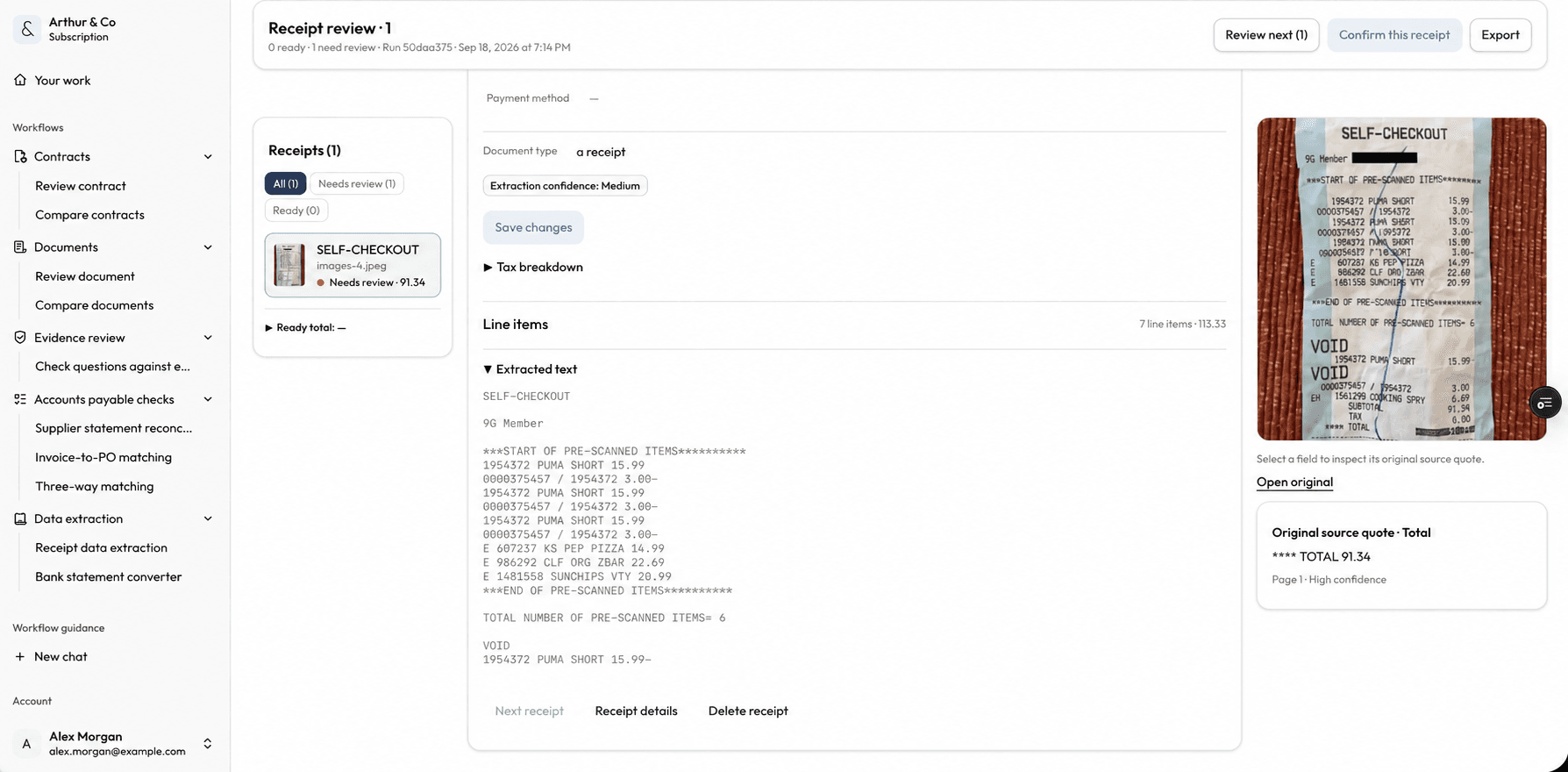Click the Documents workflow icon
This screenshot has height=772, width=1568.
20,247
